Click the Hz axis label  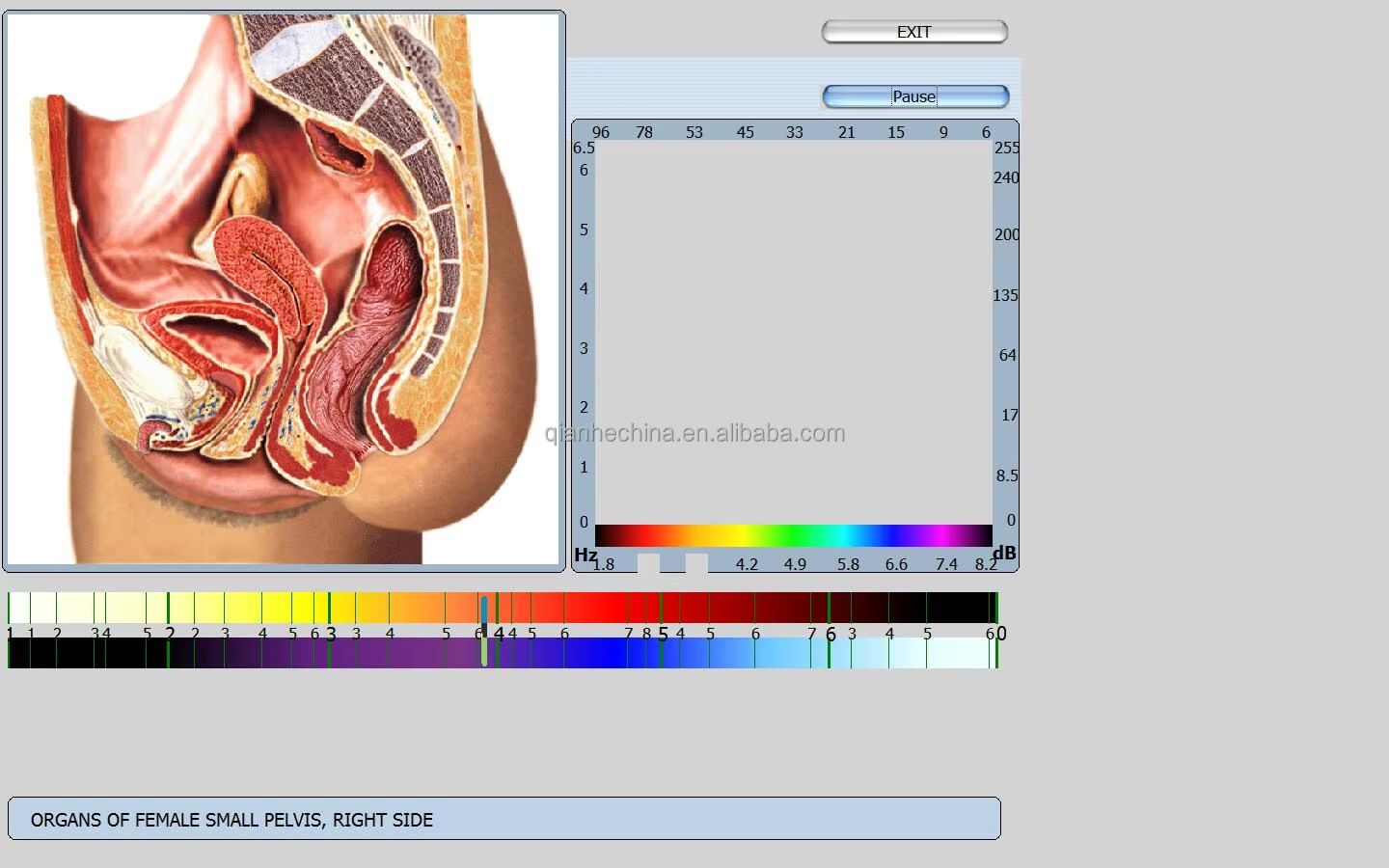point(585,555)
